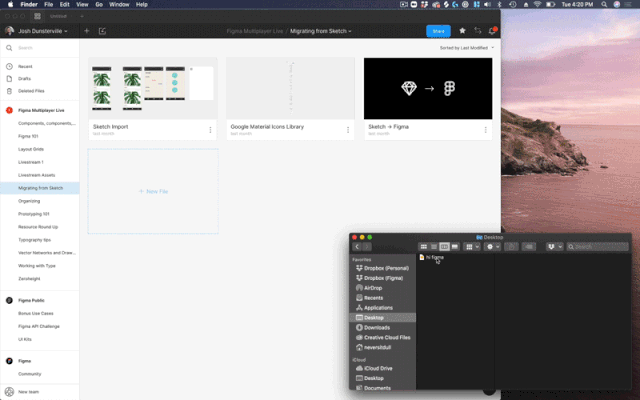Image resolution: width=640 pixels, height=400 pixels.
Task: Click the plus icon to create new file
Action: [87, 31]
